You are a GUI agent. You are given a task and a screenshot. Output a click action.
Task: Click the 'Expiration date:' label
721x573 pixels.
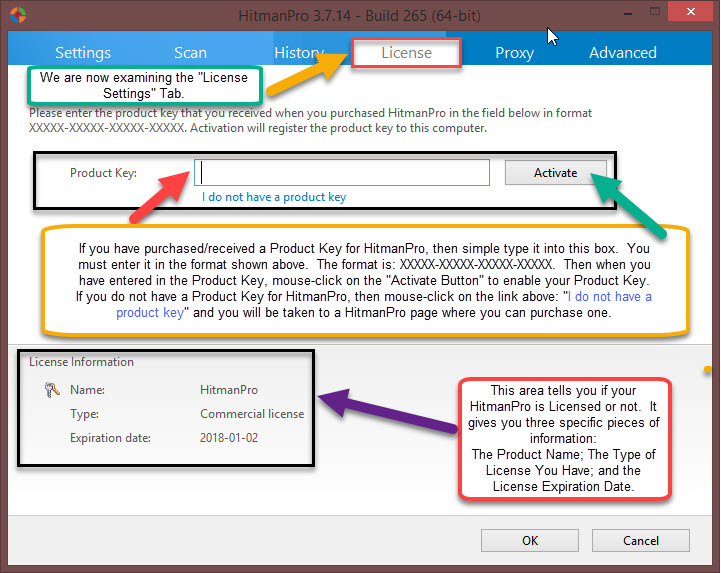click(x=110, y=438)
